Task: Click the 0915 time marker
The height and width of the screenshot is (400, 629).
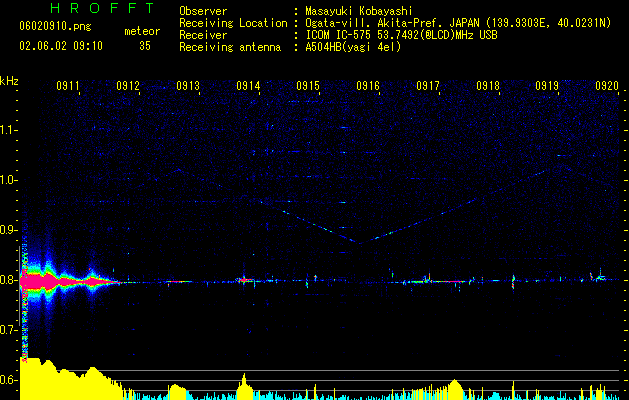Action: [x=308, y=85]
